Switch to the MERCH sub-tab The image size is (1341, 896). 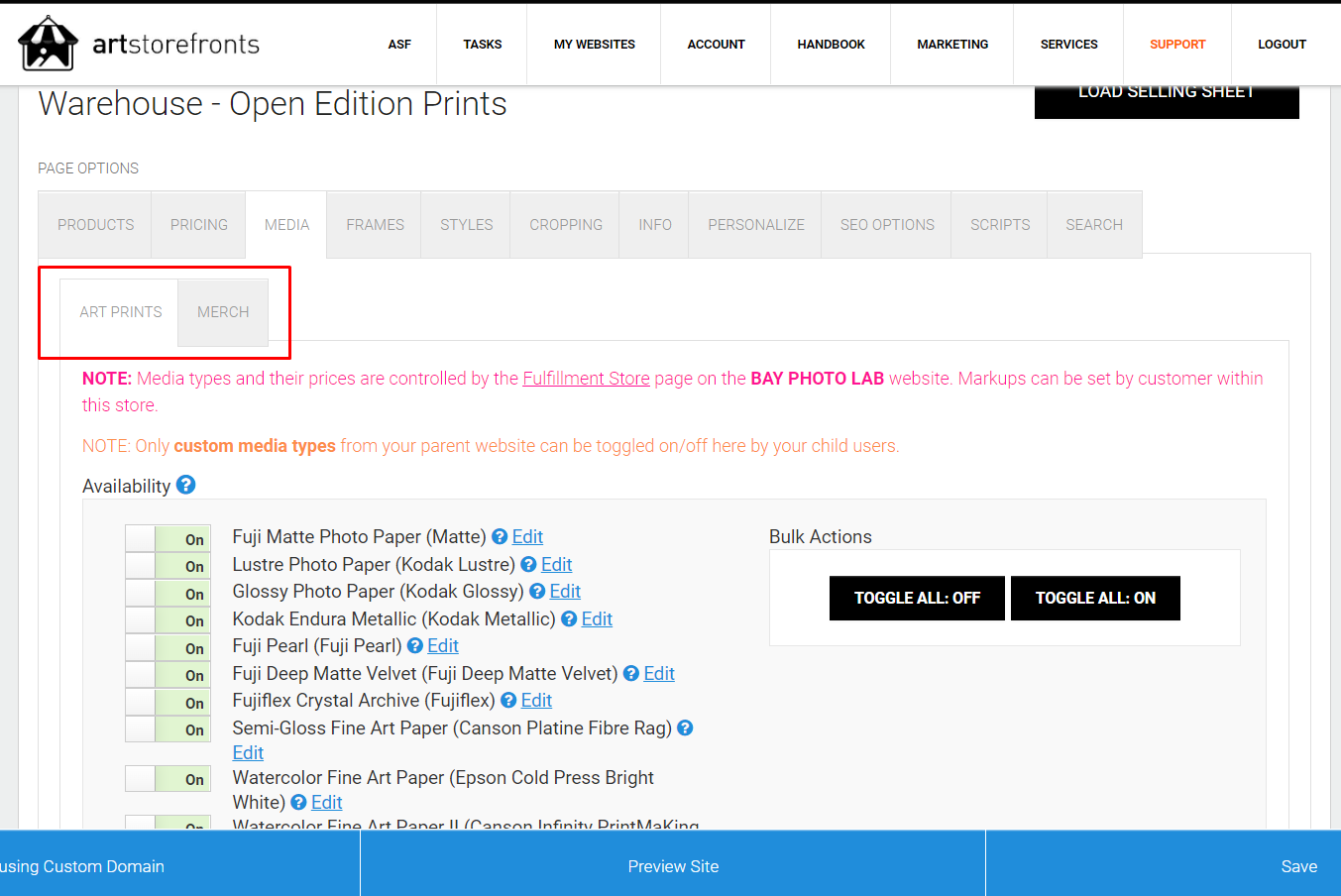click(x=223, y=312)
